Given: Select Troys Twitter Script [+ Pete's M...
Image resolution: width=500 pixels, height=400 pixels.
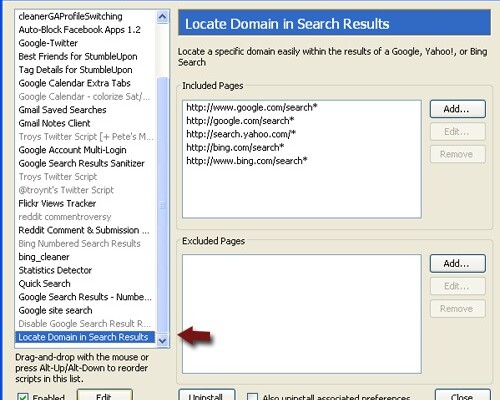Looking at the screenshot, I should click(x=86, y=137).
